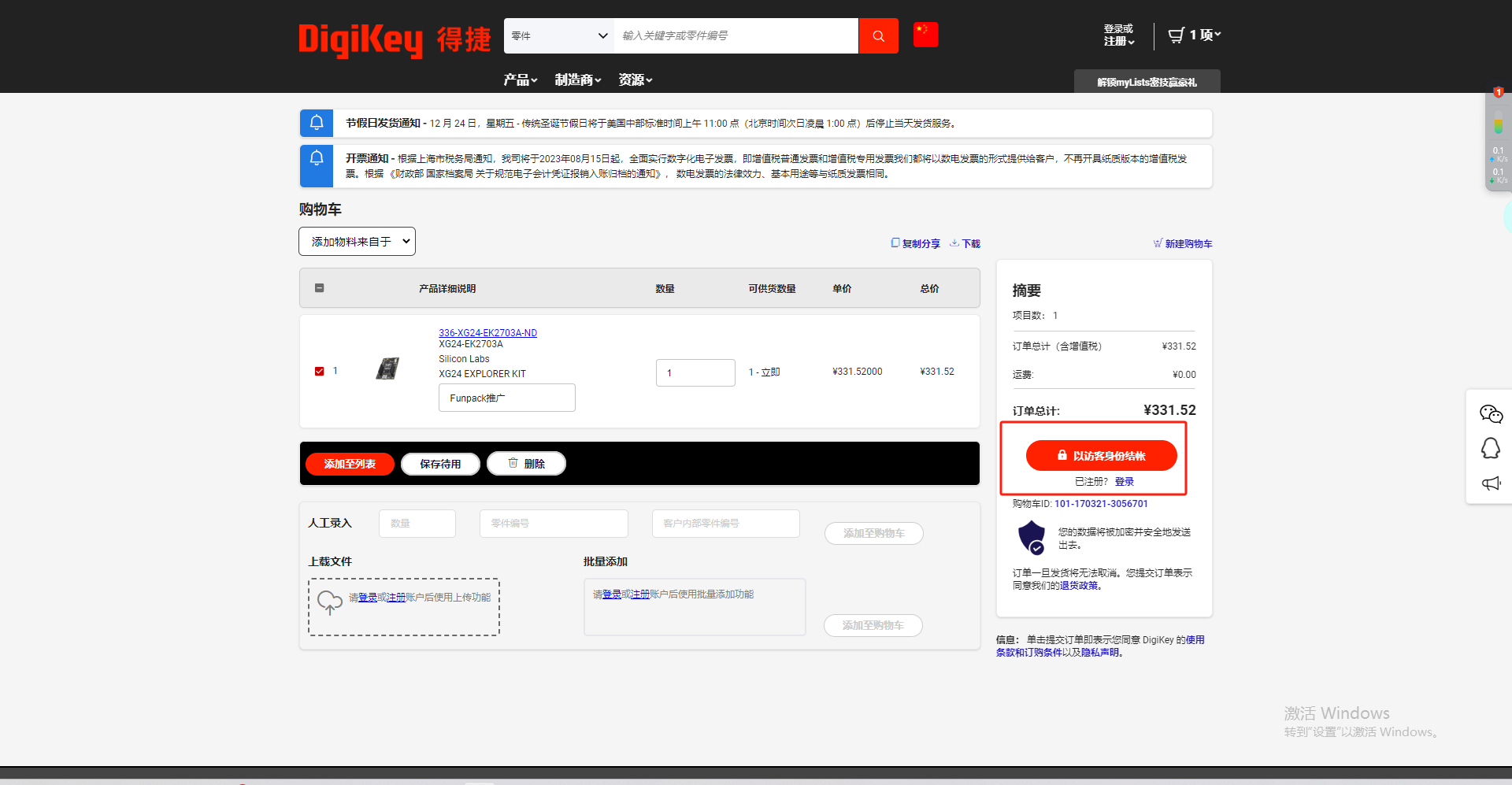Click the quantity input field showing 1
This screenshot has width=1512, height=785.
(x=695, y=372)
